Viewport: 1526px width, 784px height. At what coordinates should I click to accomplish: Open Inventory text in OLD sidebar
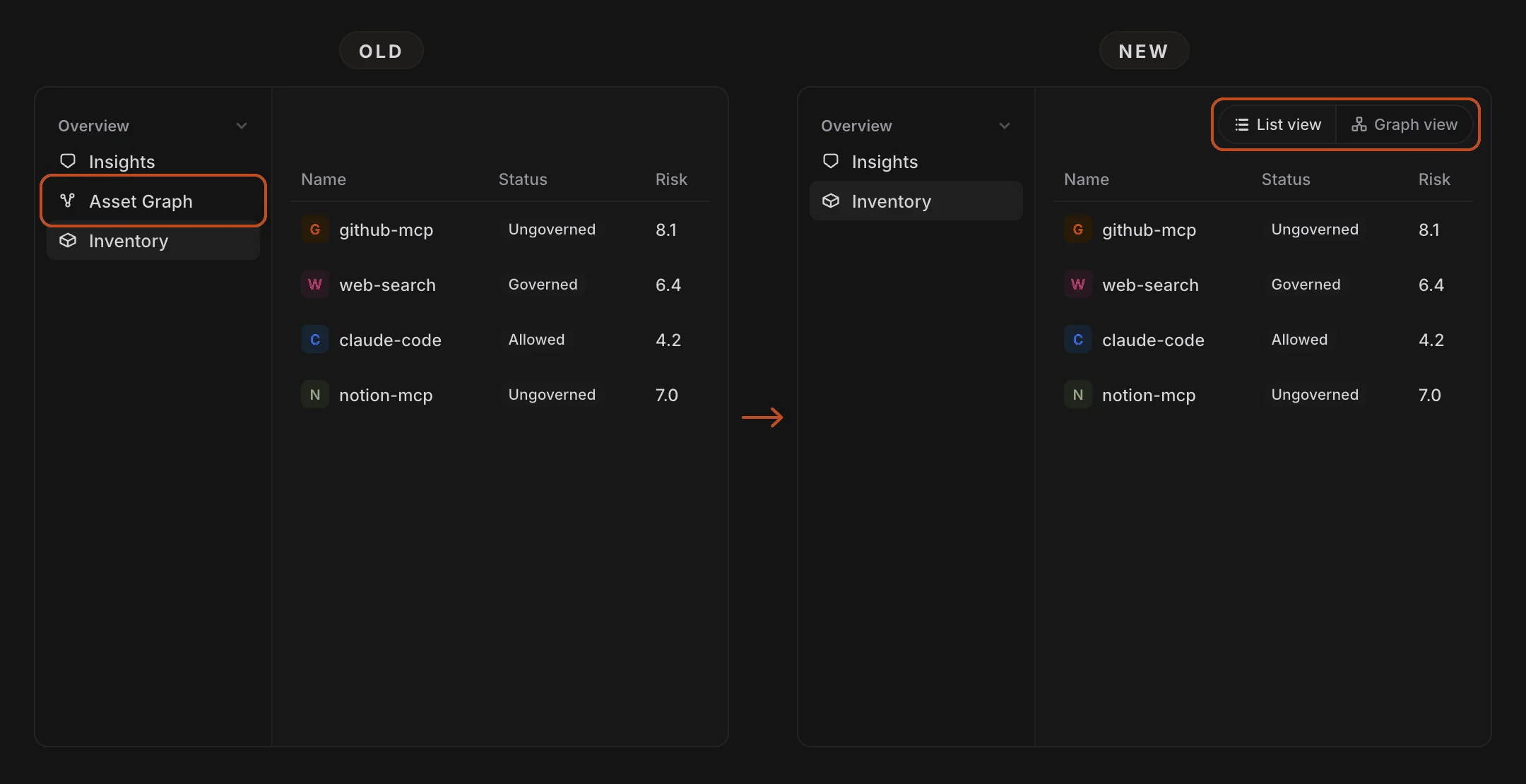tap(129, 241)
